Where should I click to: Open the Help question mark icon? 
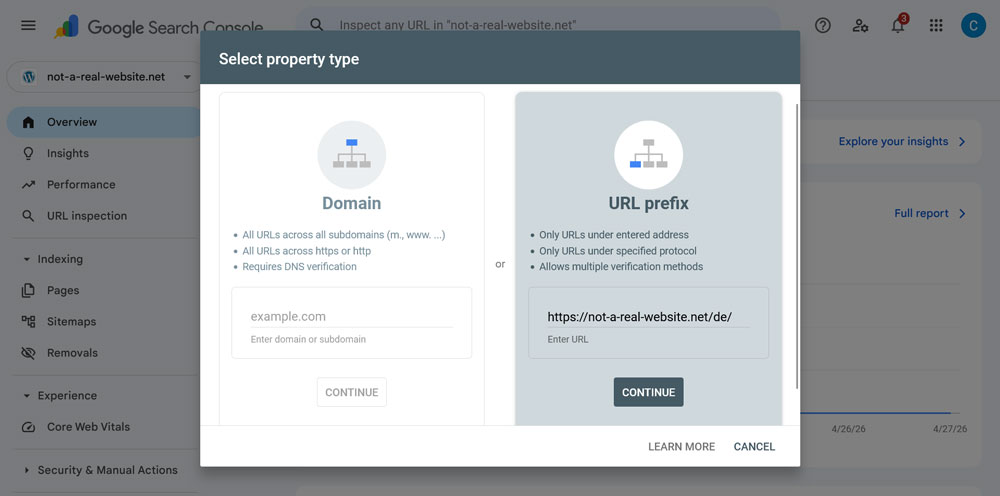[823, 26]
